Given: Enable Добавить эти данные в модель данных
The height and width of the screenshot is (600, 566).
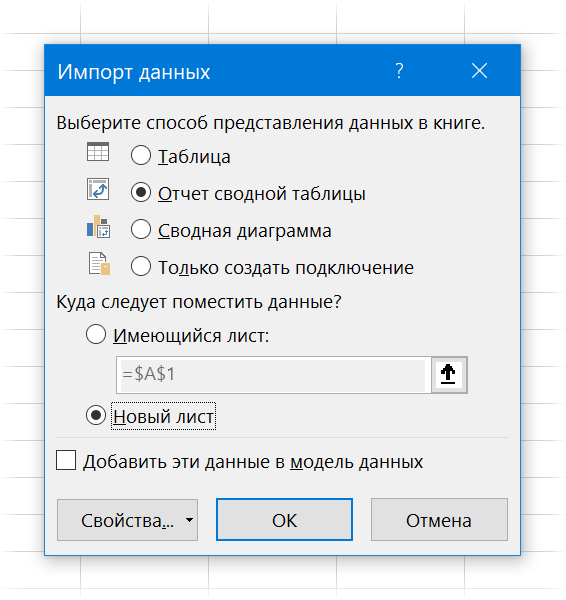Looking at the screenshot, I should pos(66,460).
